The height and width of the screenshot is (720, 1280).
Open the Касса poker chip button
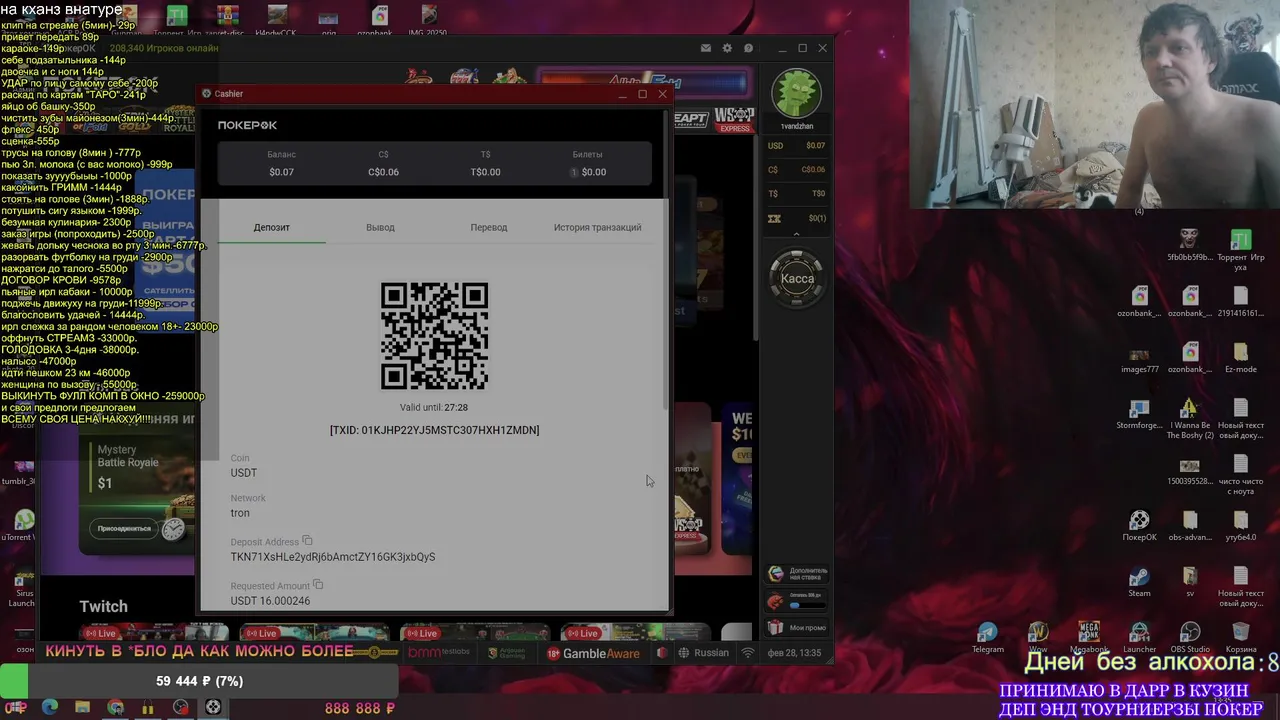pyautogui.click(x=797, y=279)
